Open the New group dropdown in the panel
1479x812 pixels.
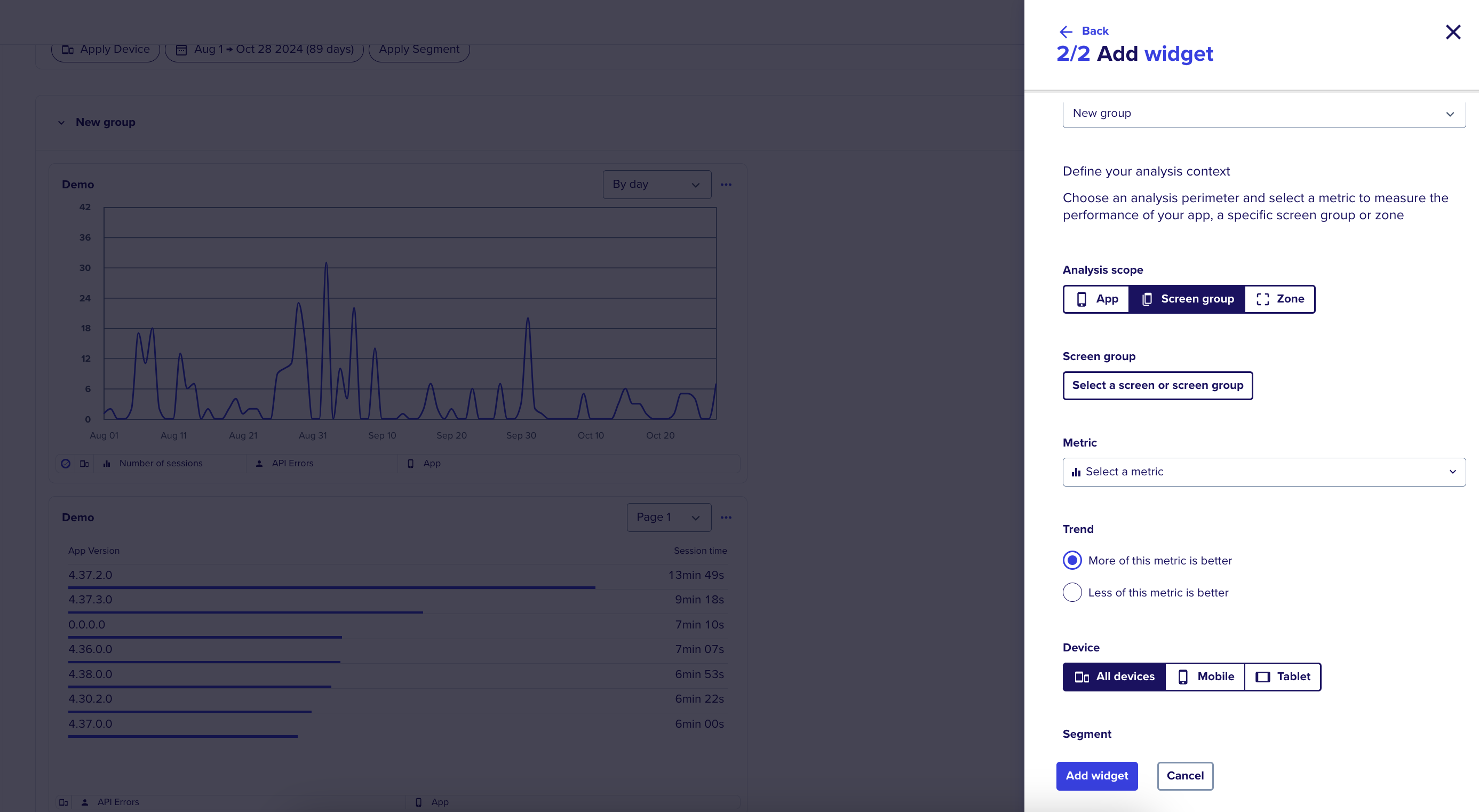click(x=1263, y=113)
